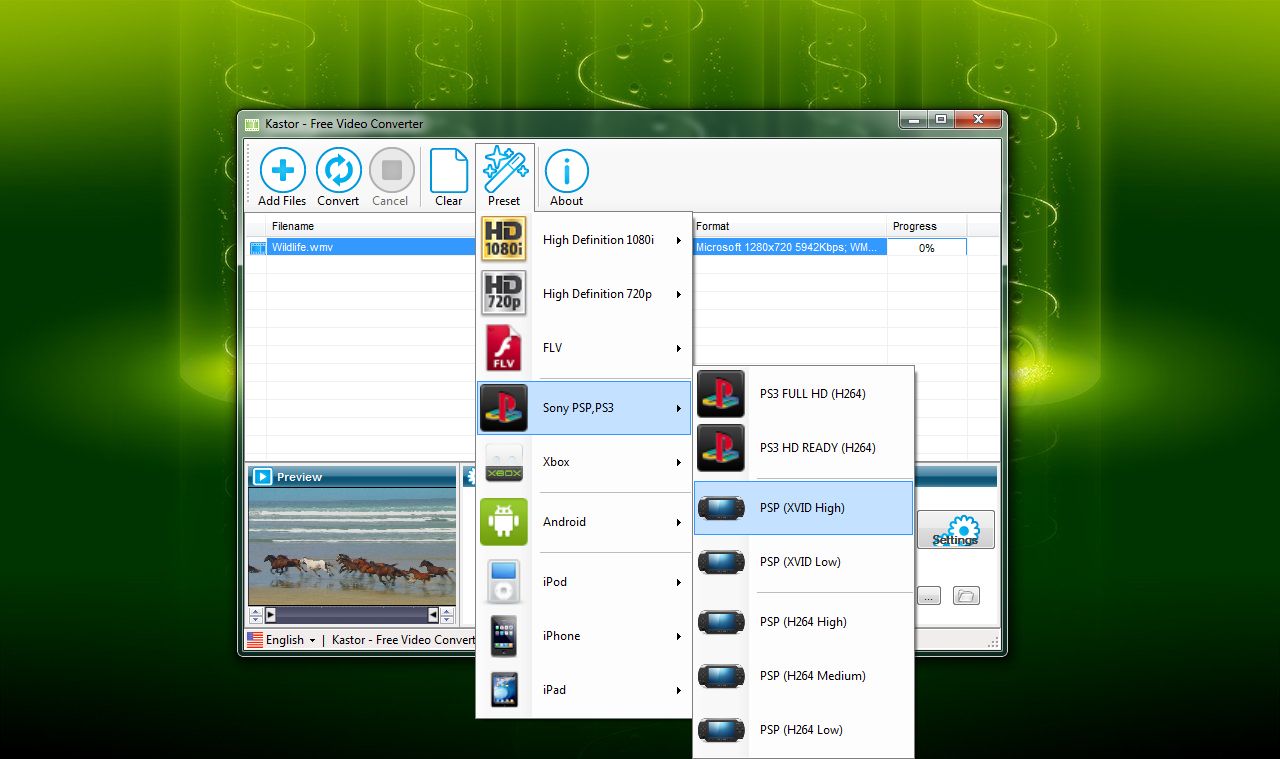Click the trim end marker in Preview
This screenshot has height=759, width=1280.
[x=433, y=614]
